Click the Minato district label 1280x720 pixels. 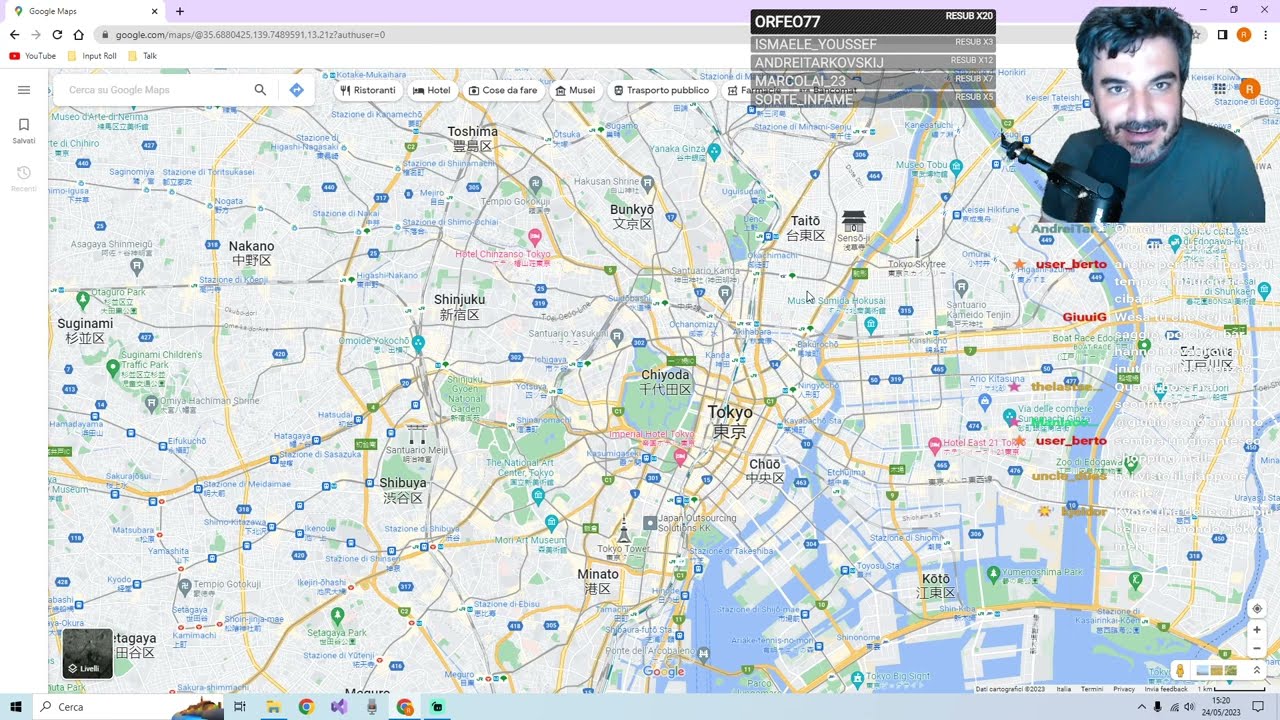598,582
